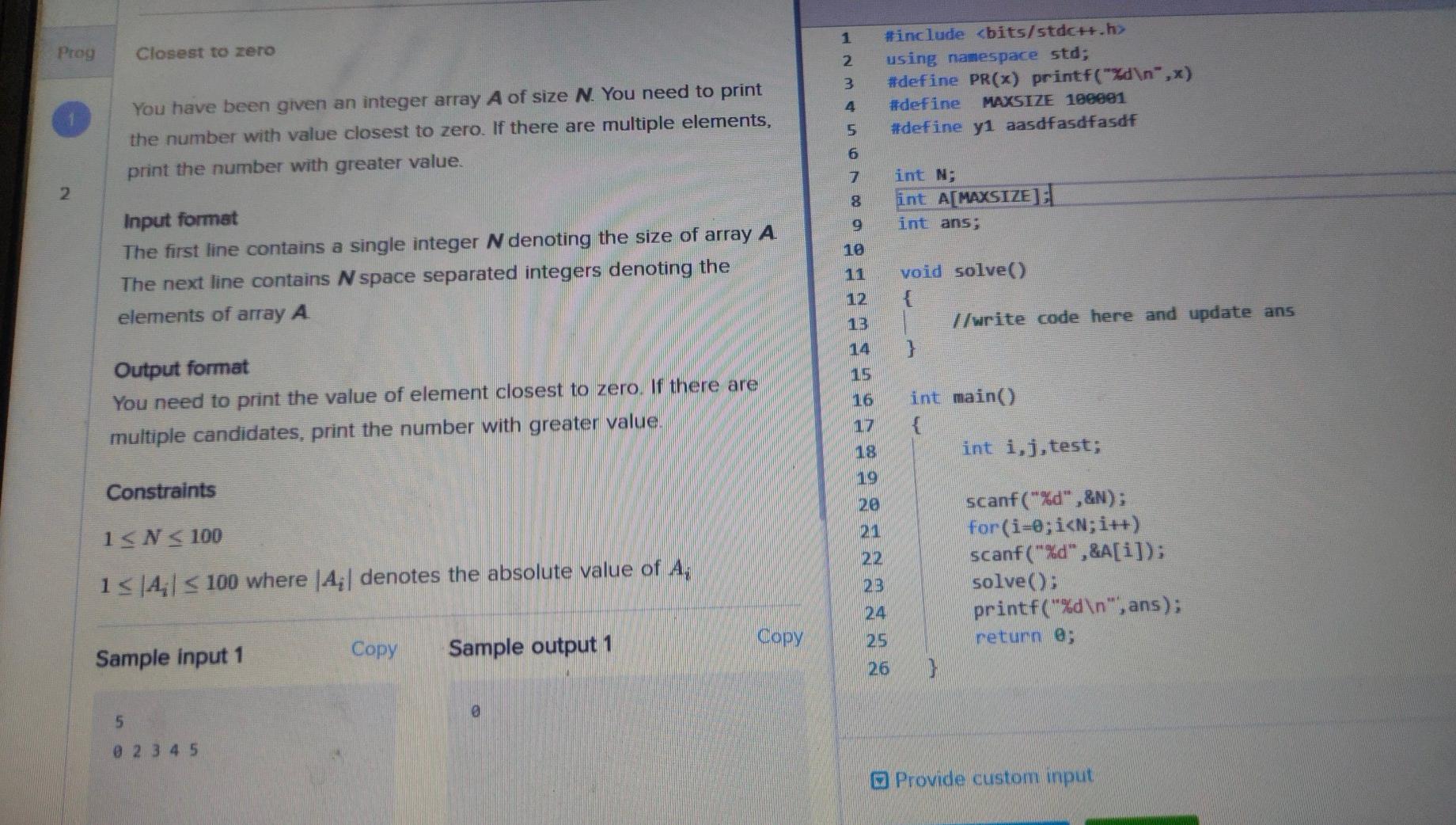Image resolution: width=1456 pixels, height=825 pixels.
Task: Click the Provide custom input square icon
Action: coord(881,780)
